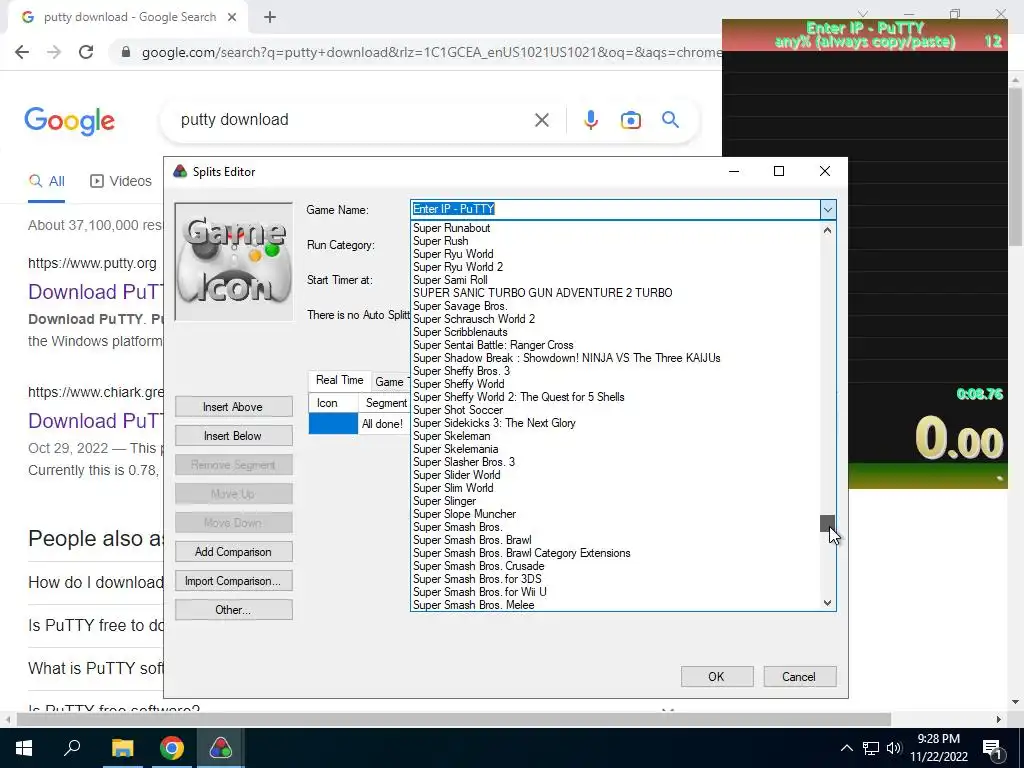Open a new Chrome tab with plus

coord(270,18)
